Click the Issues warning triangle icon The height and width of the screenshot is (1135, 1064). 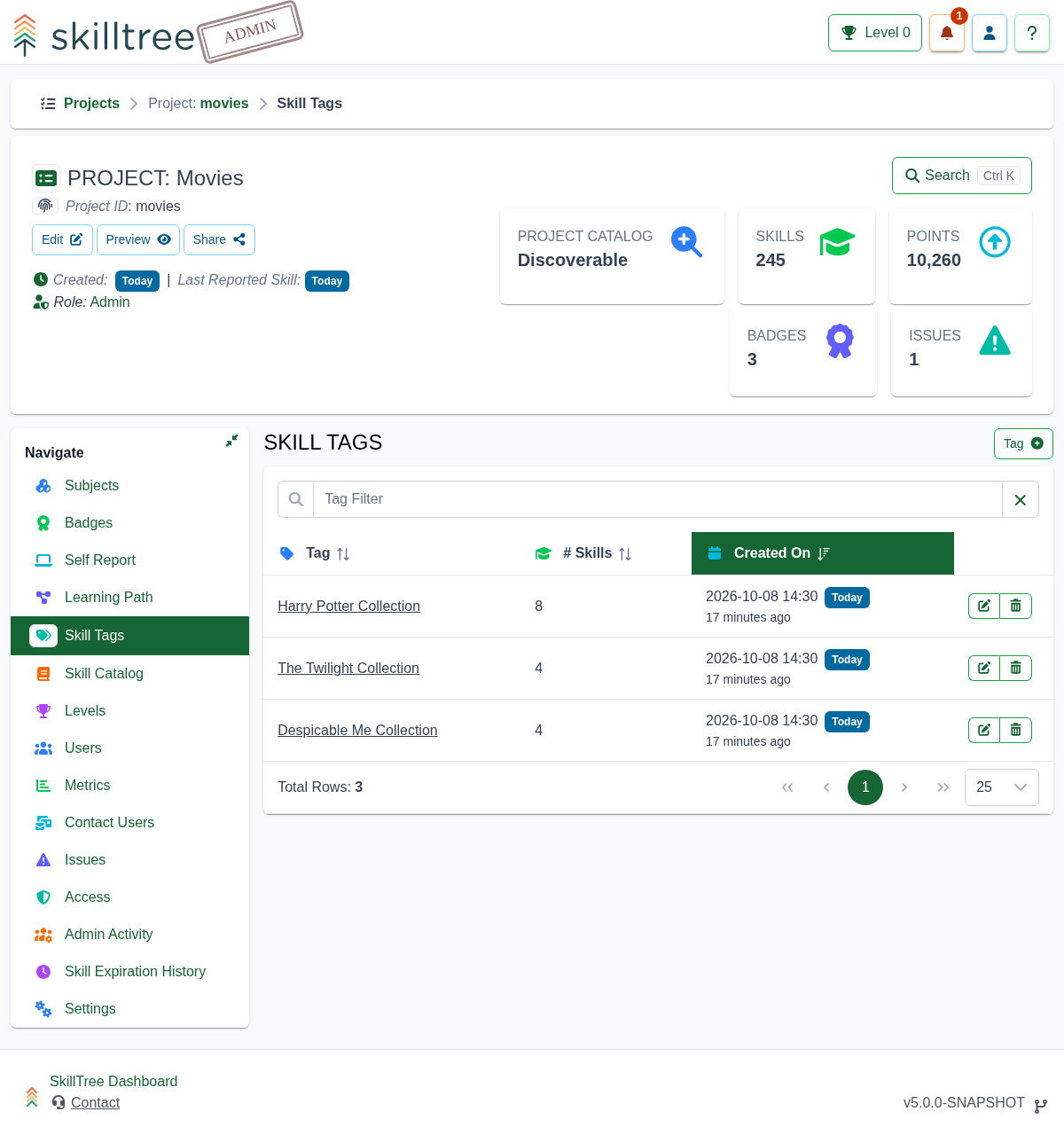click(x=995, y=340)
